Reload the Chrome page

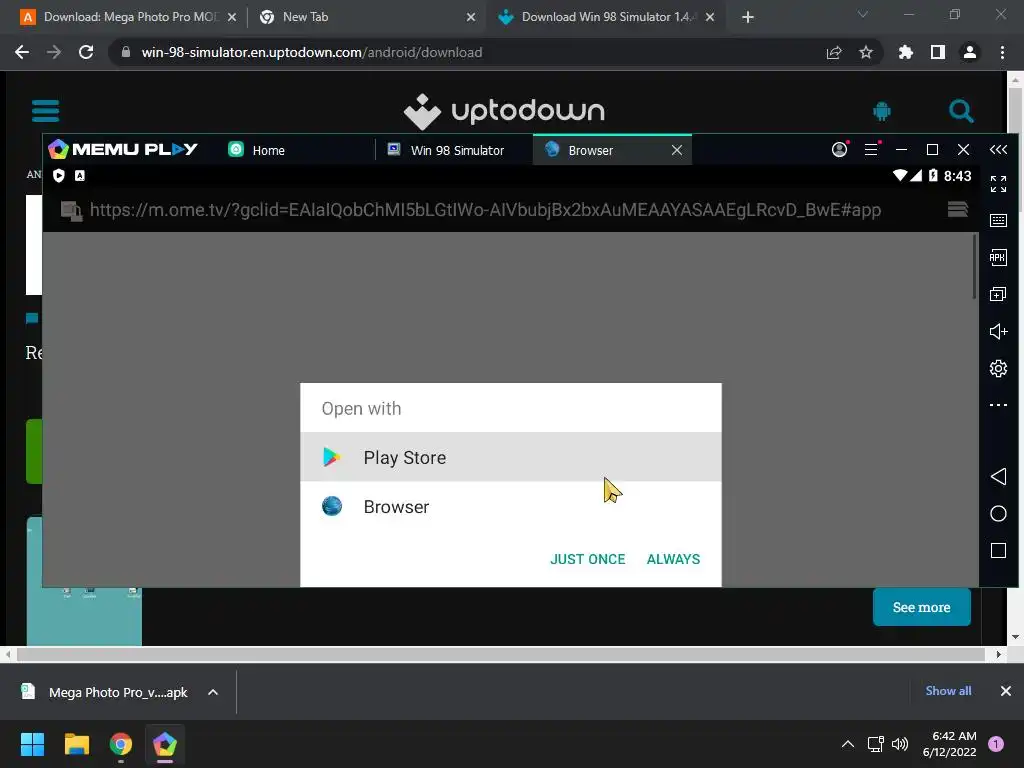click(86, 52)
